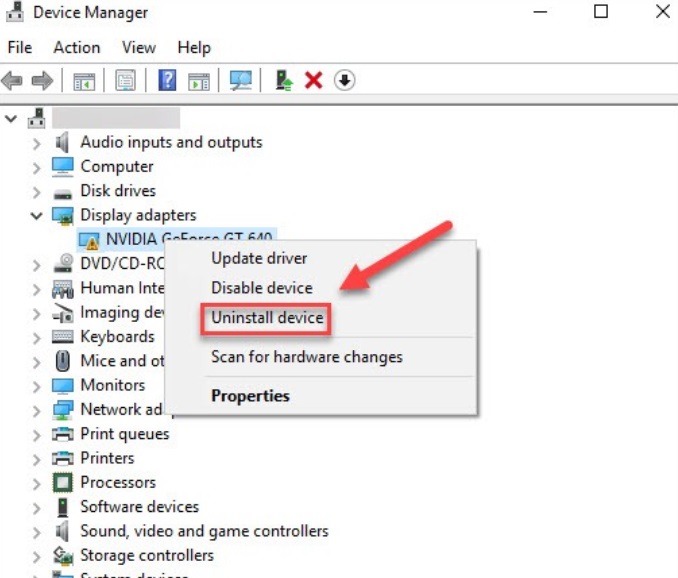
Task: Click the blue Help toolbar icon
Action: click(167, 81)
